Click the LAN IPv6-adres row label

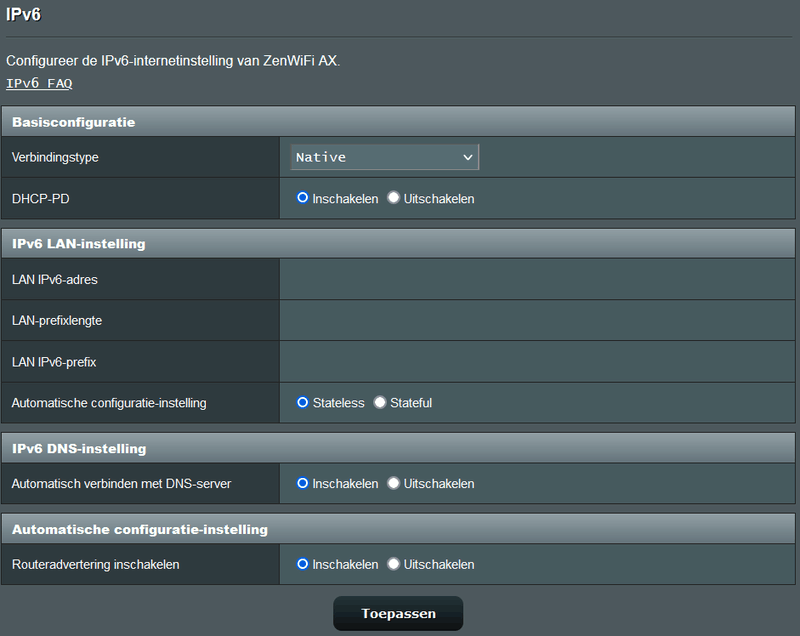point(54,280)
